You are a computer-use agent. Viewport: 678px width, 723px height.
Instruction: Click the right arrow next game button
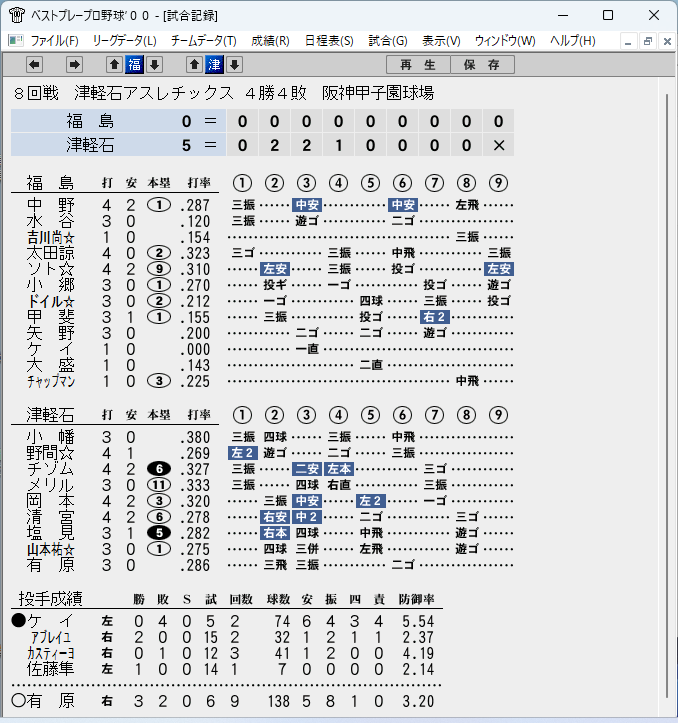74,65
